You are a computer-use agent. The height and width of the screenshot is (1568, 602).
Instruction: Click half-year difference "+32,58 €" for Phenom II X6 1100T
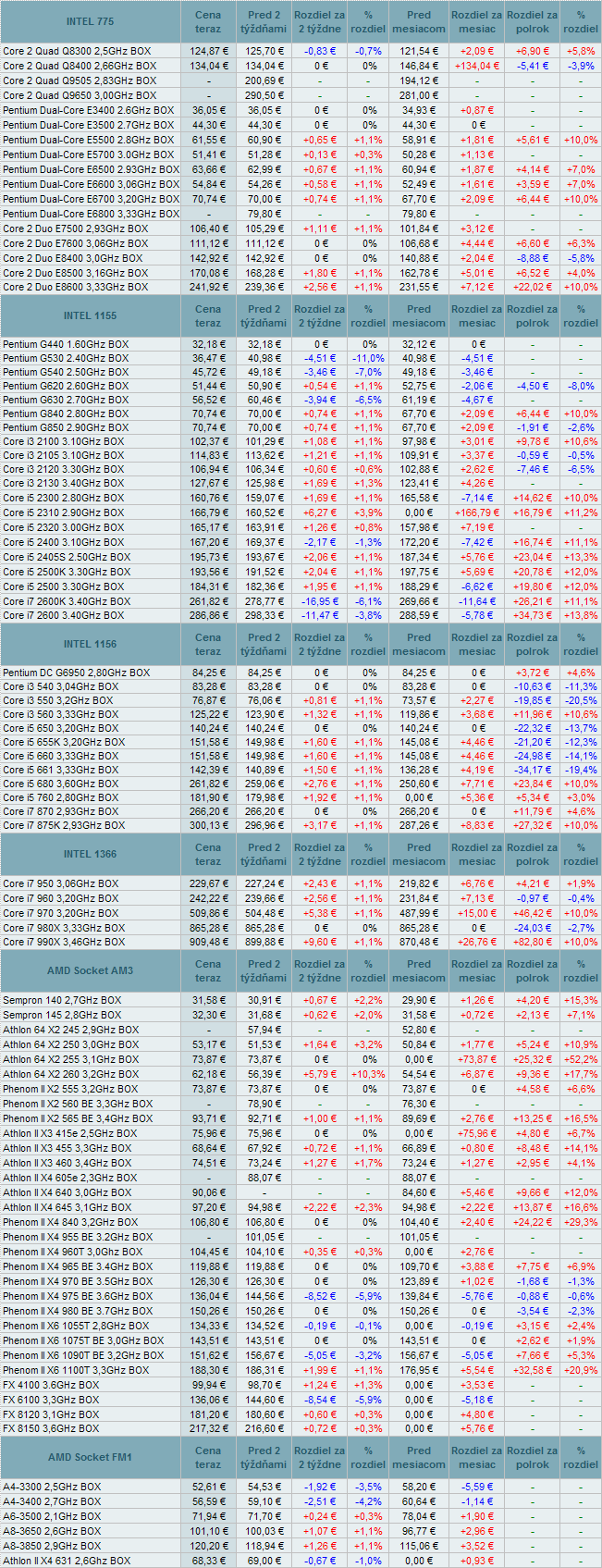click(x=533, y=1370)
